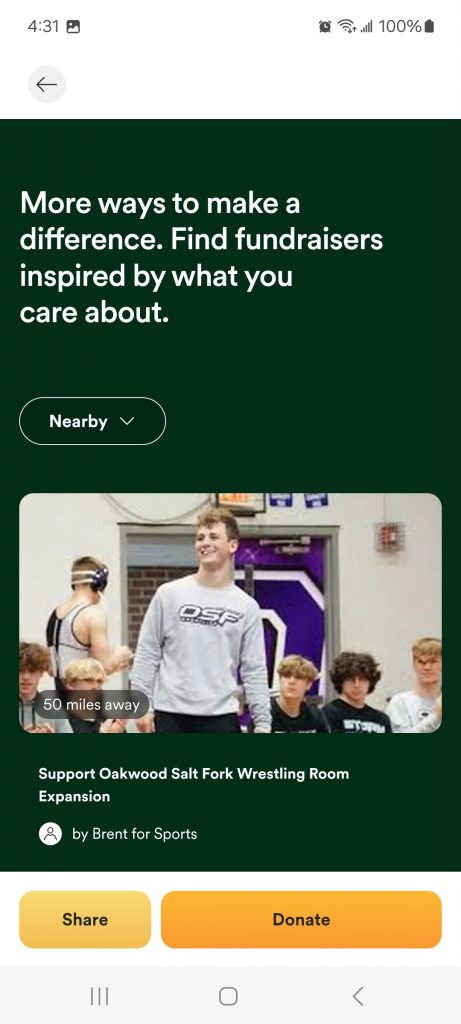Tap the orange Donate button

(301, 920)
